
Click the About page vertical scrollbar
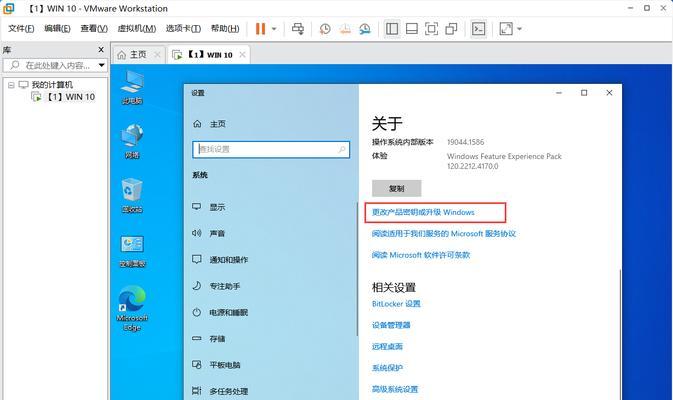[620, 335]
